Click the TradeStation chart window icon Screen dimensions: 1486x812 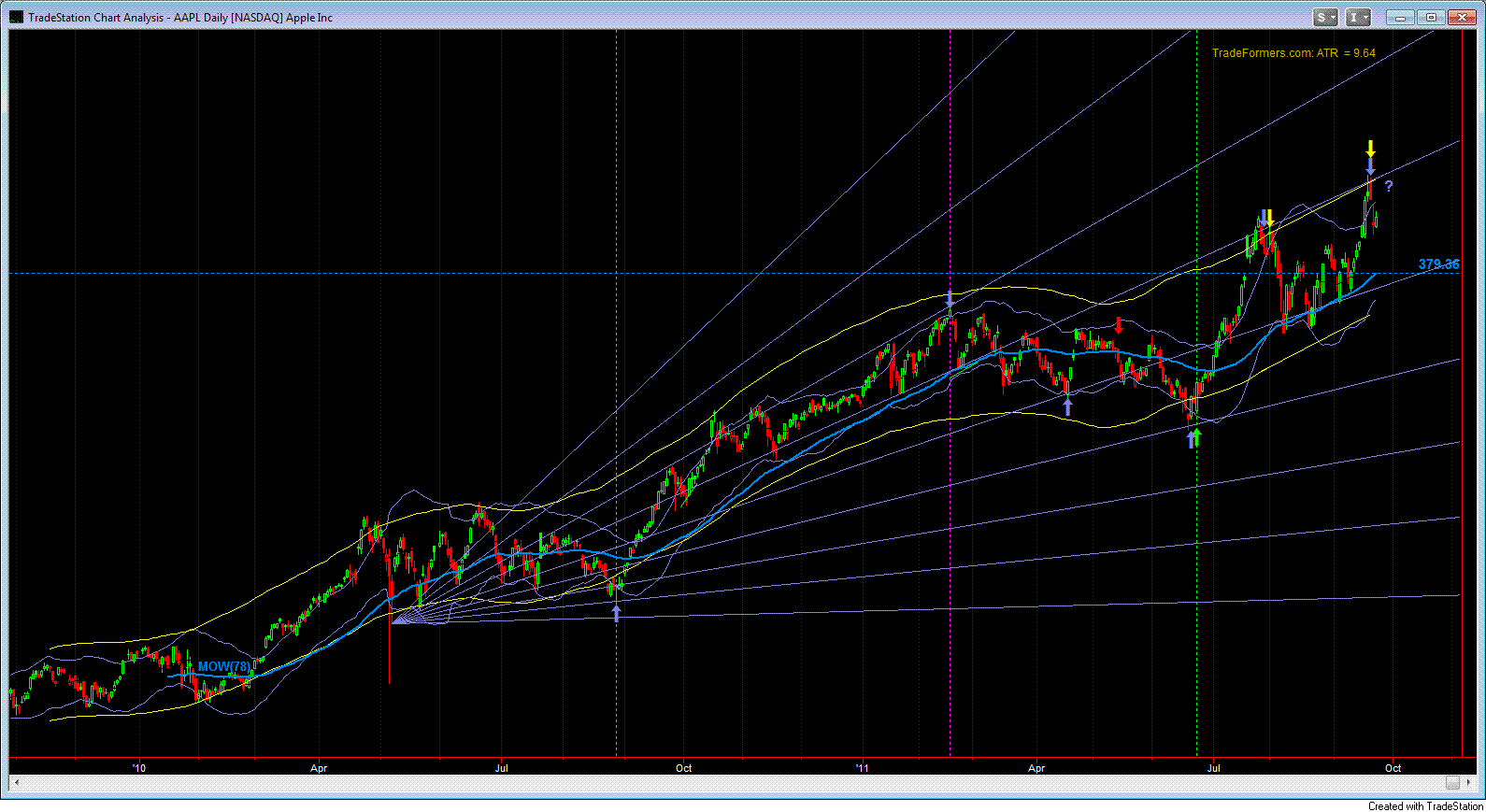[17, 17]
